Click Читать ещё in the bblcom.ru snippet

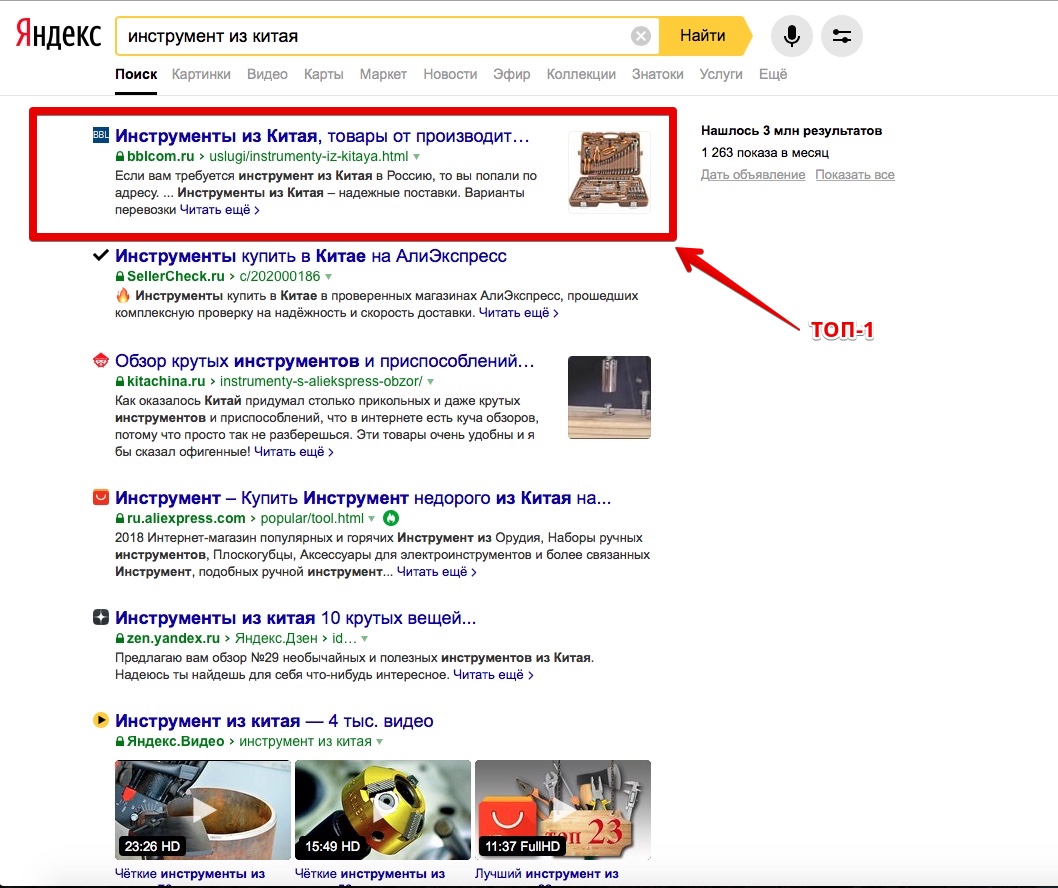point(219,210)
